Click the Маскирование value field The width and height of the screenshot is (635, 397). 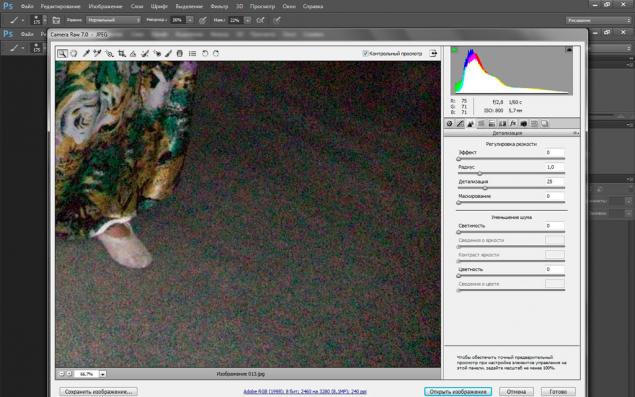554,196
